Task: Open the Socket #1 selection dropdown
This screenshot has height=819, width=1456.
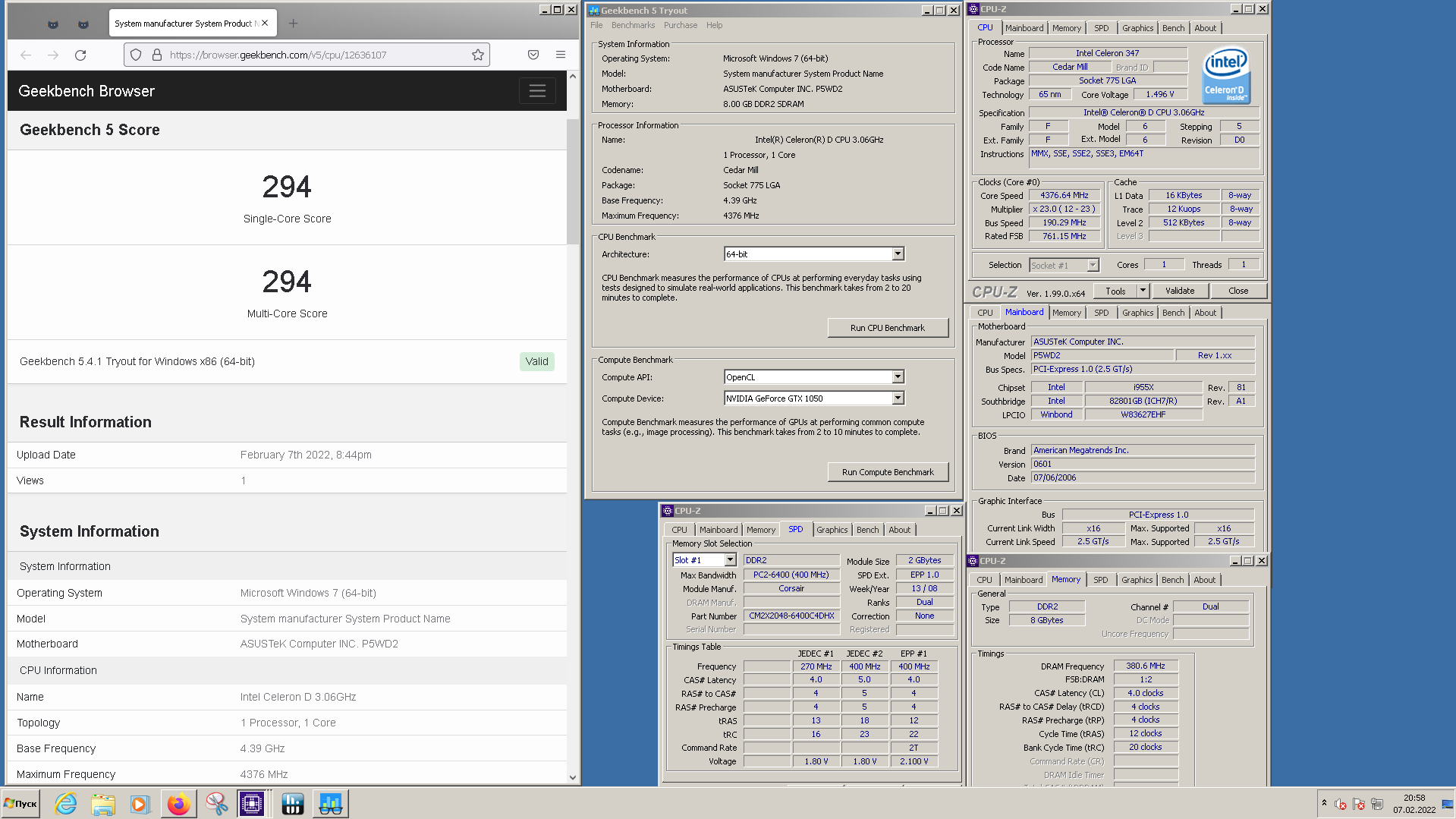Action: tap(1093, 265)
